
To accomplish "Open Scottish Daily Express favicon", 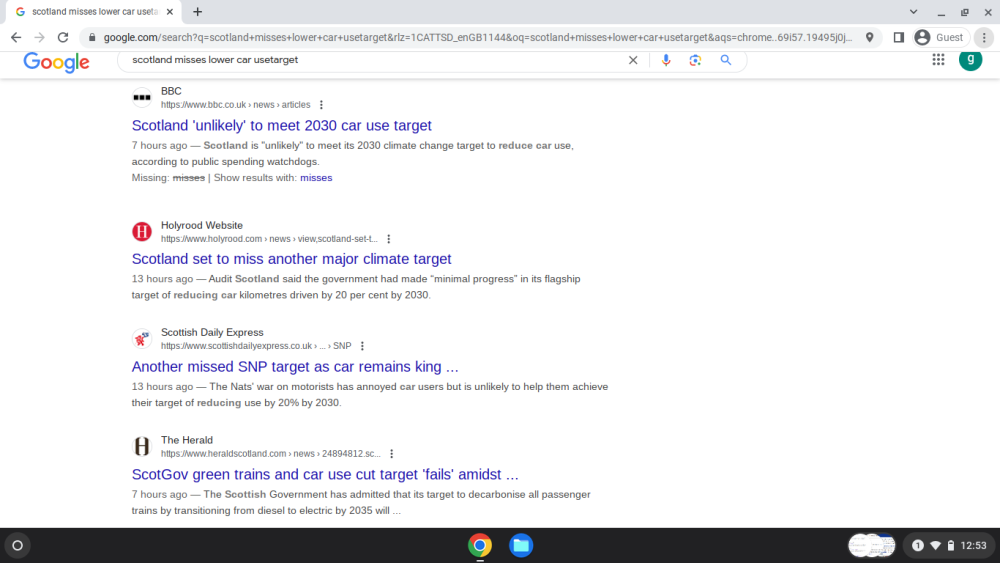I will [x=142, y=339].
